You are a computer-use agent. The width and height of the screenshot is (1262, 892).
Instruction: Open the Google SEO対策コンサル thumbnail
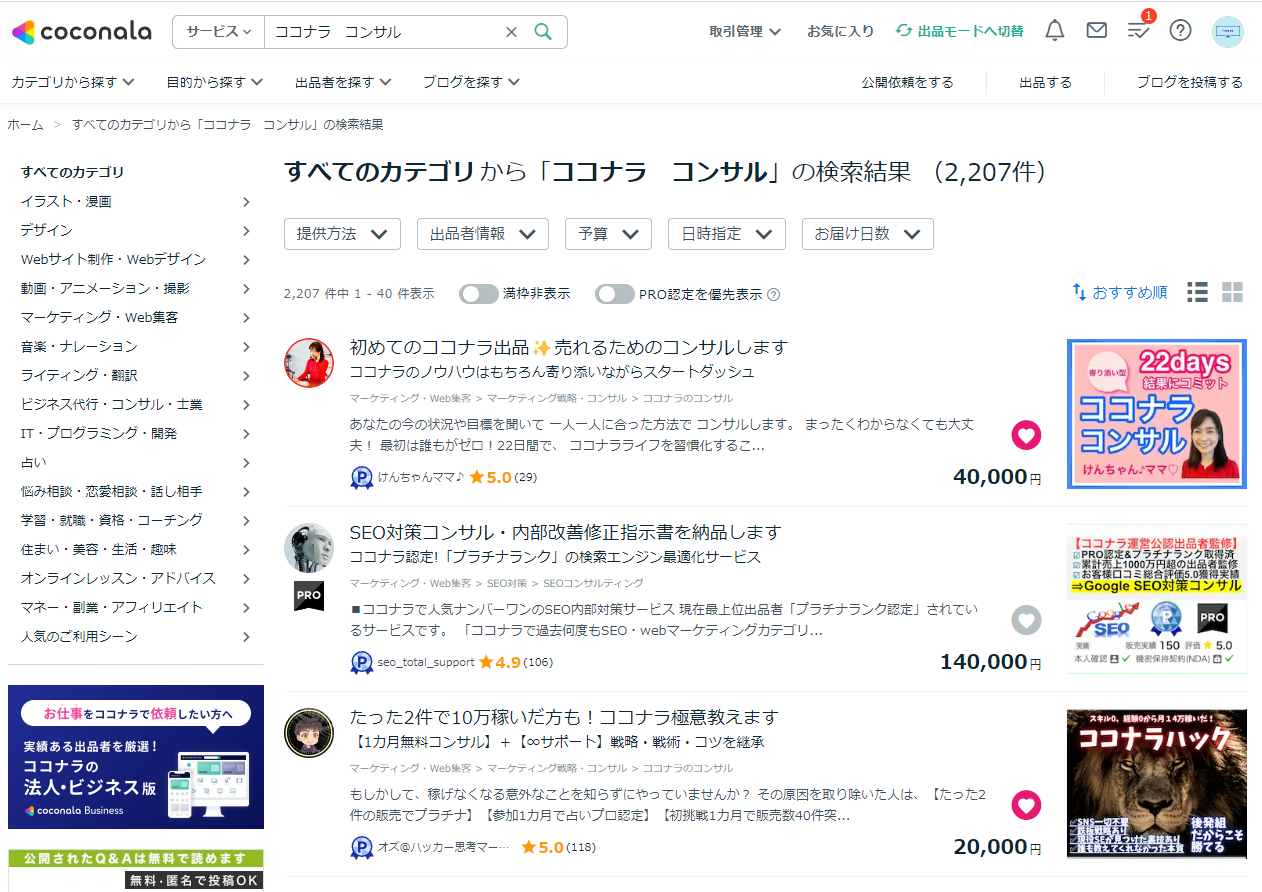coord(1157,598)
